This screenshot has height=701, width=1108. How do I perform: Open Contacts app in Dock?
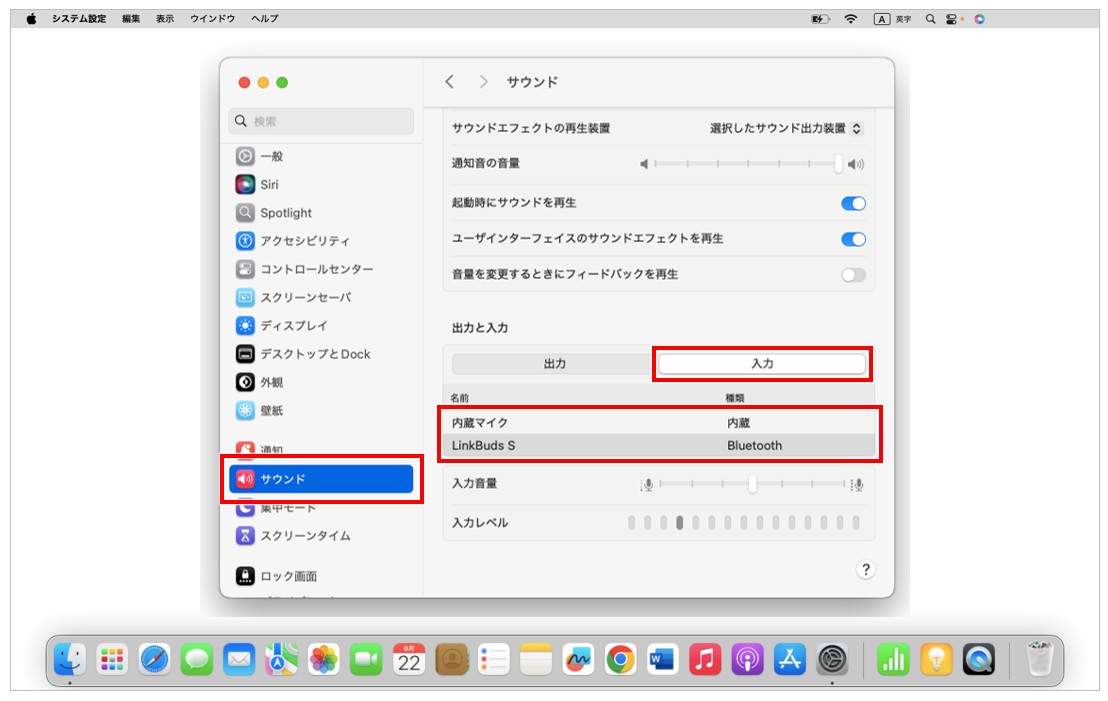(452, 660)
